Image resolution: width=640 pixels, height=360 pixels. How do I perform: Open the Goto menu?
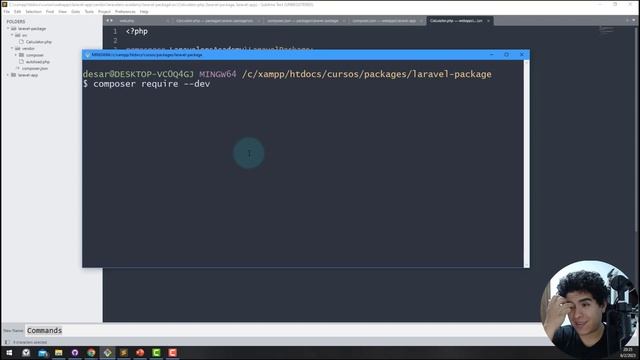click(x=76, y=12)
